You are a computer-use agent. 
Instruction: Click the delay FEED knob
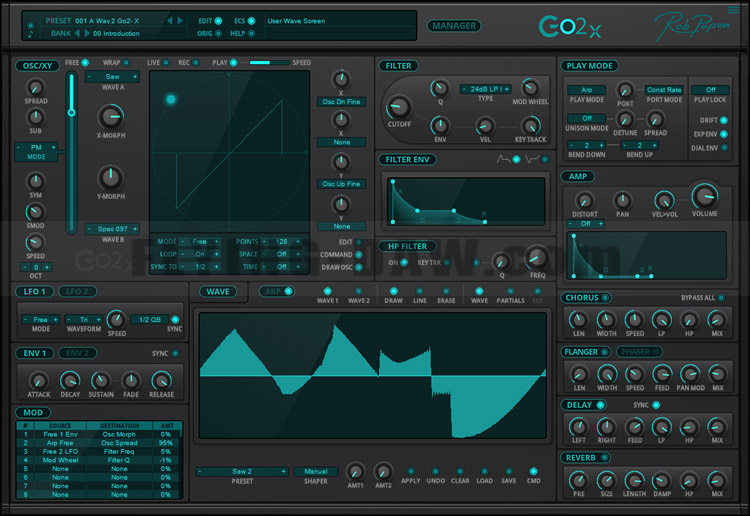pyautogui.click(x=635, y=427)
